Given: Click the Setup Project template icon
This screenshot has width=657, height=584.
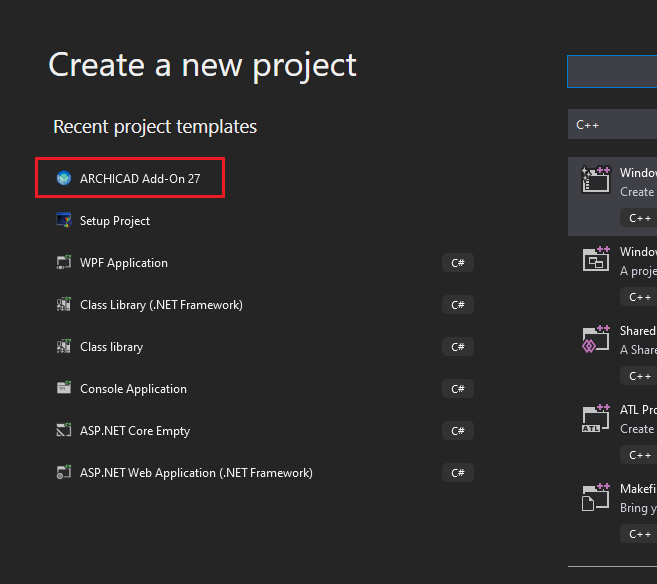Looking at the screenshot, I should 64,221.
